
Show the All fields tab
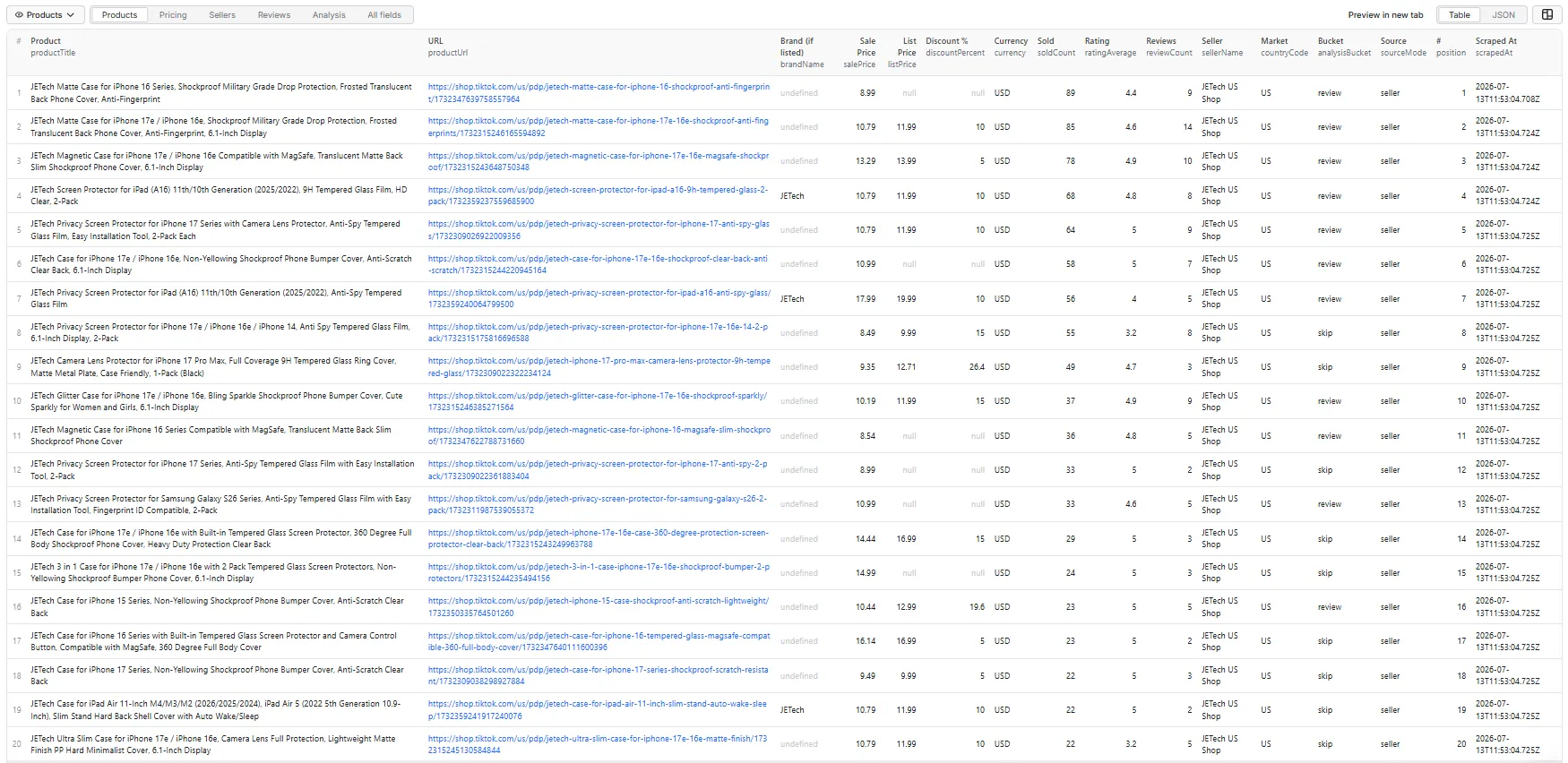(384, 14)
